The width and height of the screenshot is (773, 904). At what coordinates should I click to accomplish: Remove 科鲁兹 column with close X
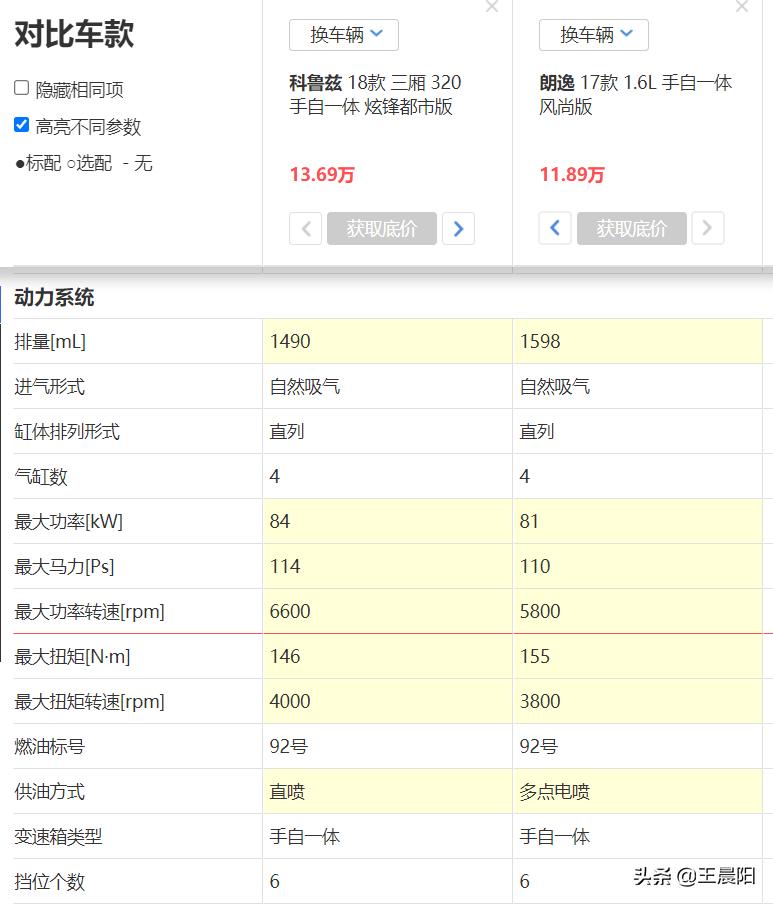click(x=492, y=6)
